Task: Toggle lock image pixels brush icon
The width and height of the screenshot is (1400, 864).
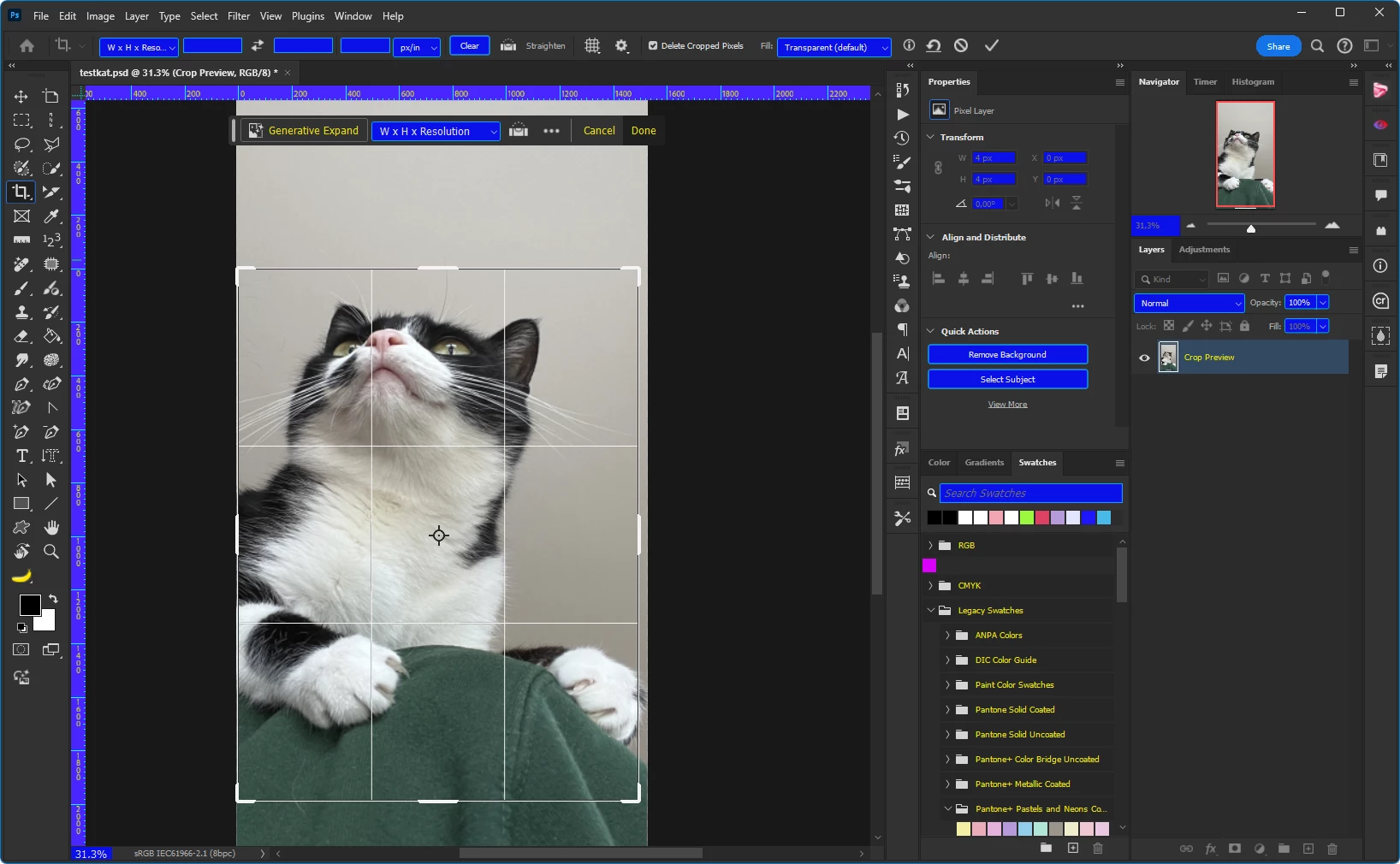Action: (x=1188, y=326)
